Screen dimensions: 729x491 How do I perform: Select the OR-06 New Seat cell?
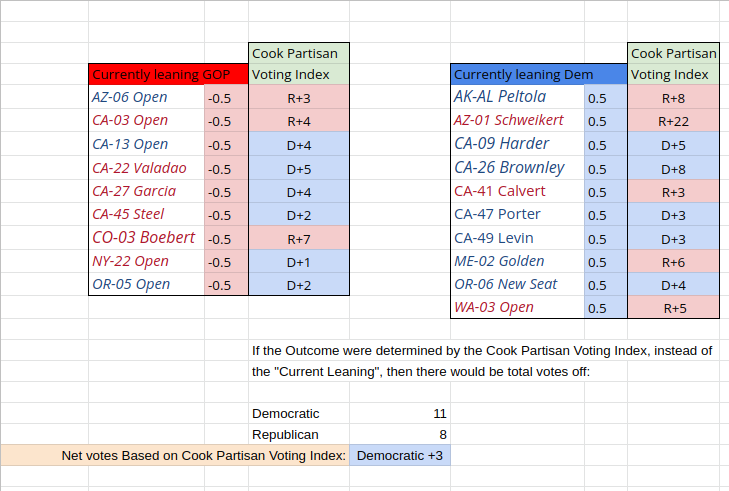pyautogui.click(x=517, y=284)
